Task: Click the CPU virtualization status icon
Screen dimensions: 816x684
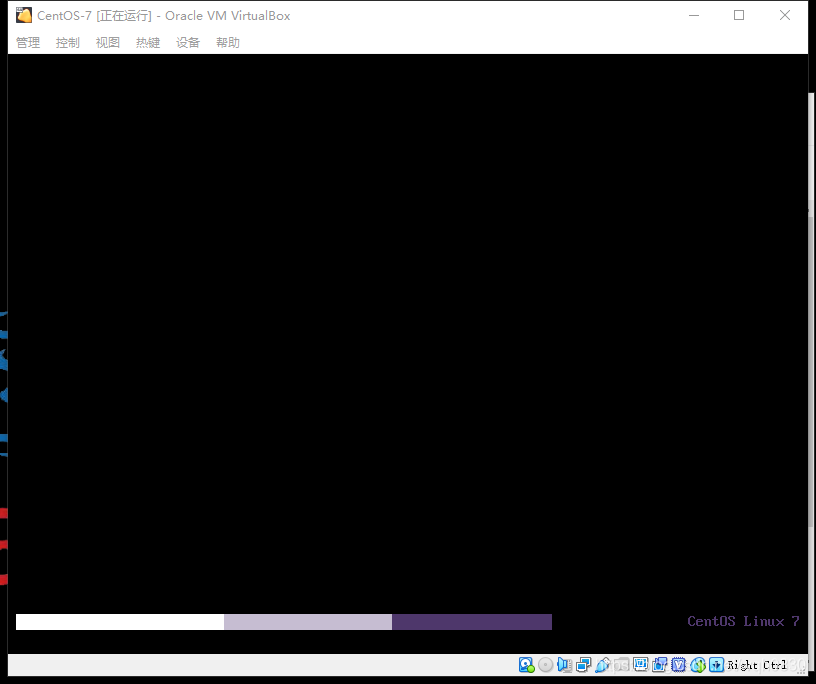Action: (679, 665)
